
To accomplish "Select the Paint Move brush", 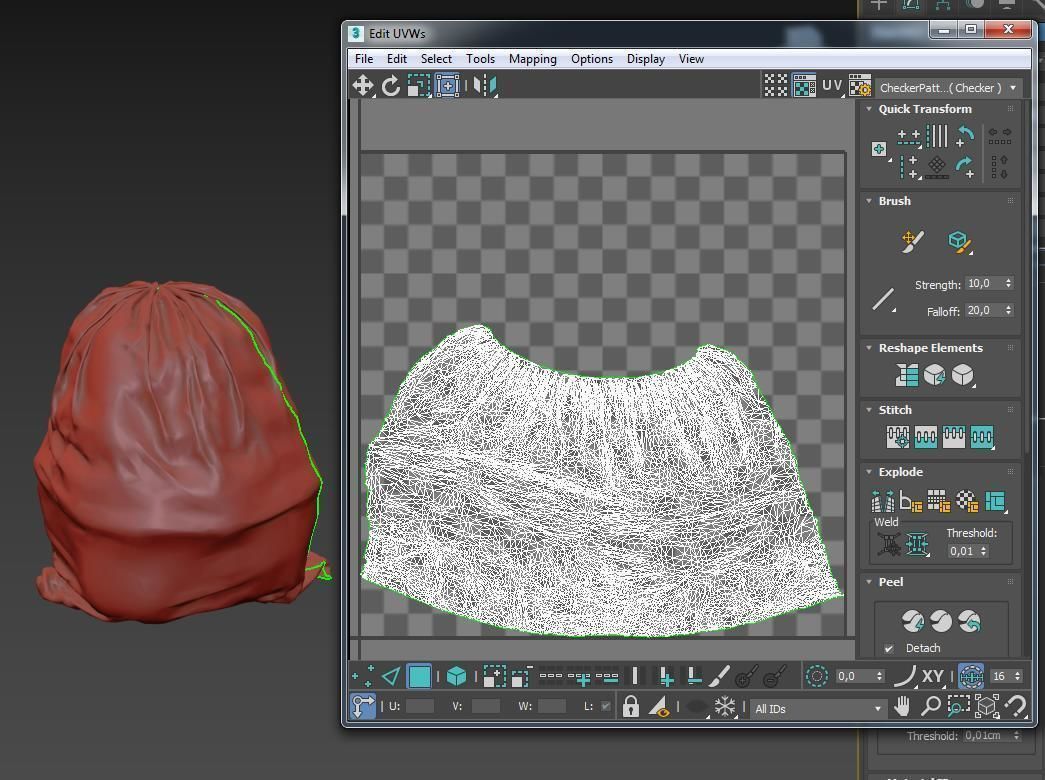I will pyautogui.click(x=912, y=241).
